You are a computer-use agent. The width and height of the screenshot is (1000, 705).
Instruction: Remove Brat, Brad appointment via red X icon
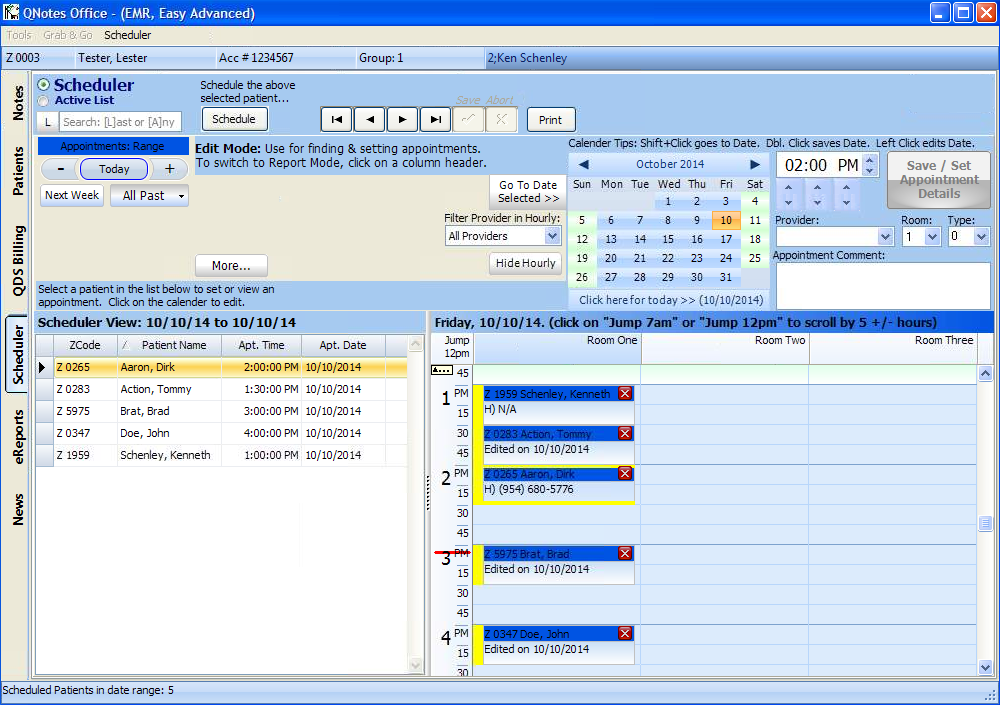click(626, 553)
